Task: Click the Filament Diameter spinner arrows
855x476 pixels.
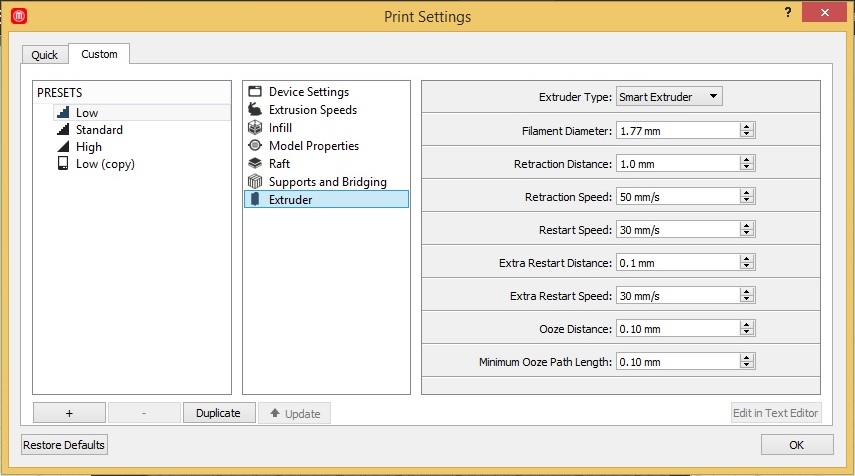Action: click(x=746, y=130)
